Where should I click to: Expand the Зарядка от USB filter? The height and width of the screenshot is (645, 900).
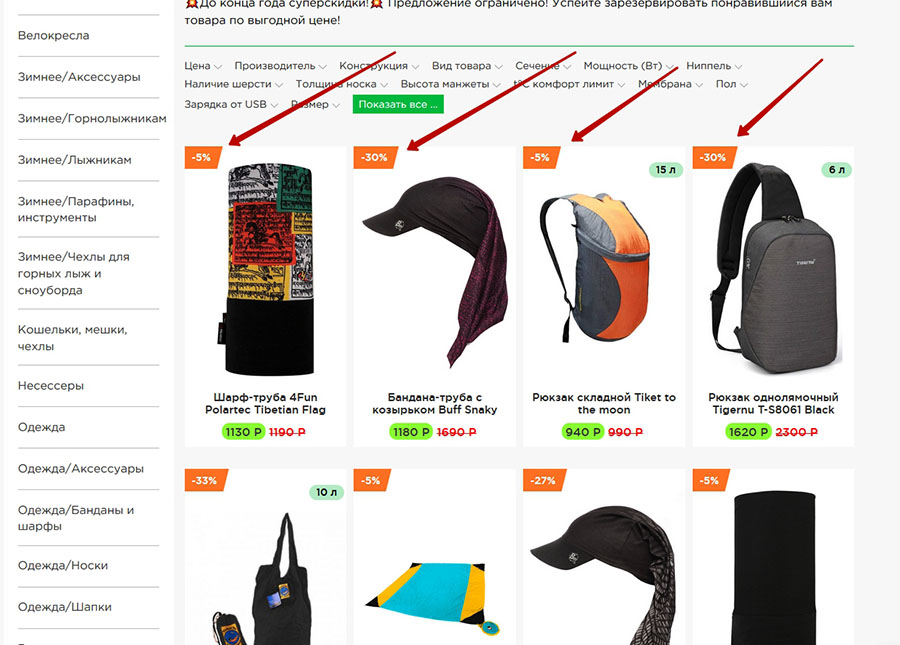click(x=231, y=104)
